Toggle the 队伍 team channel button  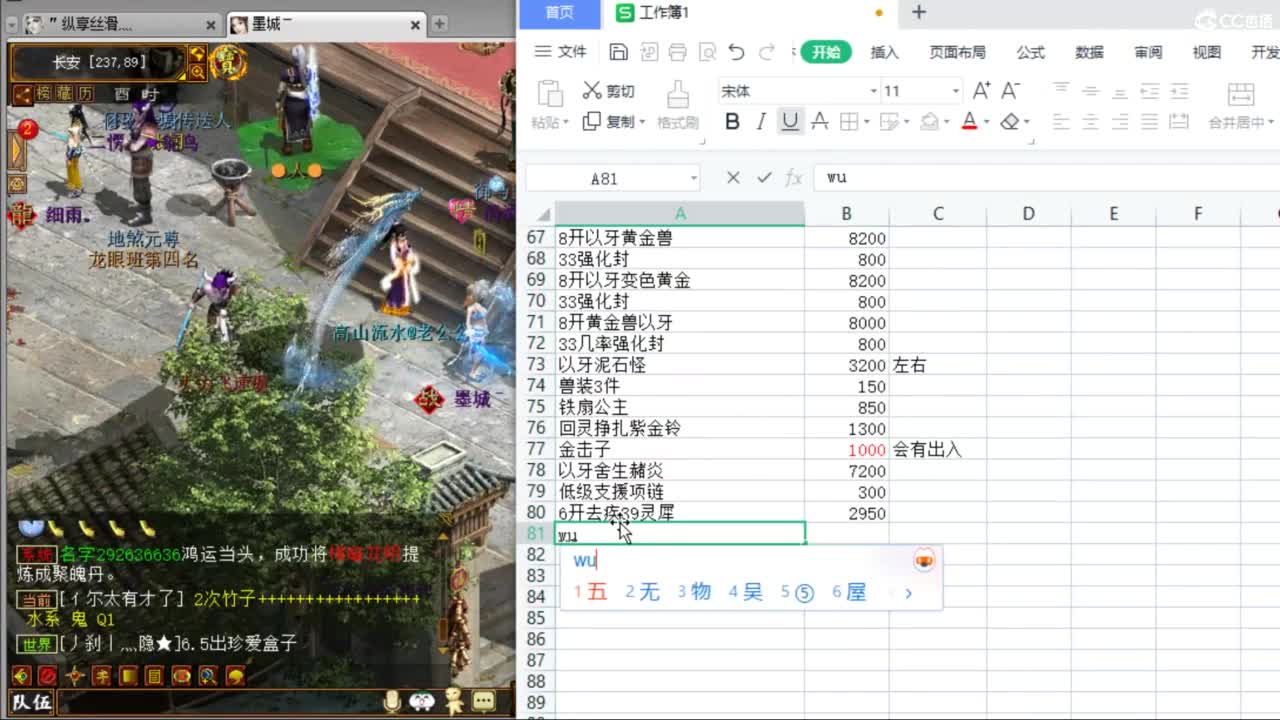(x=31, y=702)
